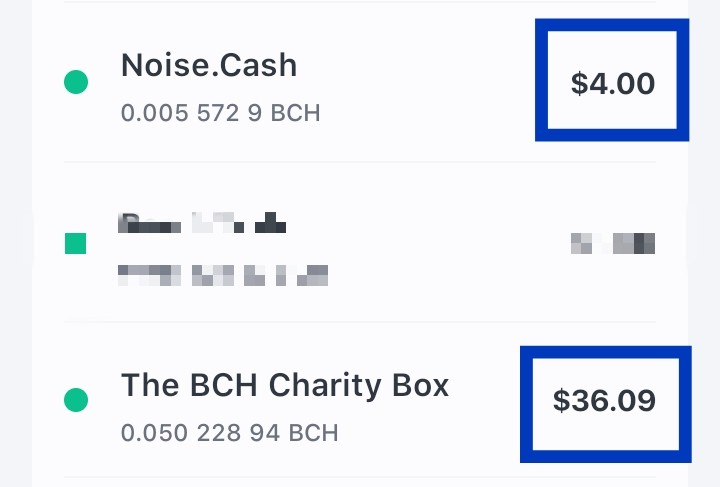Click the pixelated BCH balance under blurred name

(223, 275)
